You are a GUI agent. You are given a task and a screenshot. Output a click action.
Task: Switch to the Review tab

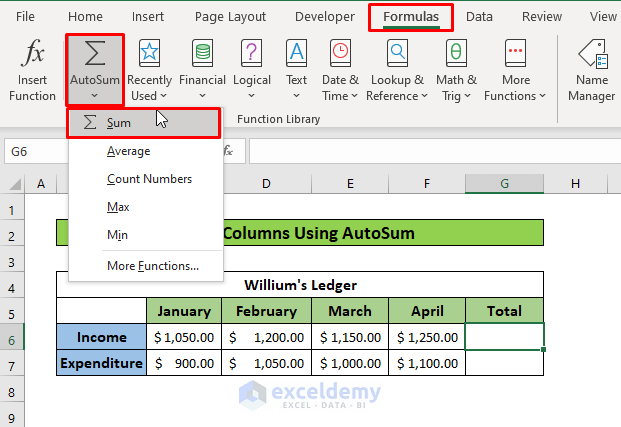coord(542,17)
